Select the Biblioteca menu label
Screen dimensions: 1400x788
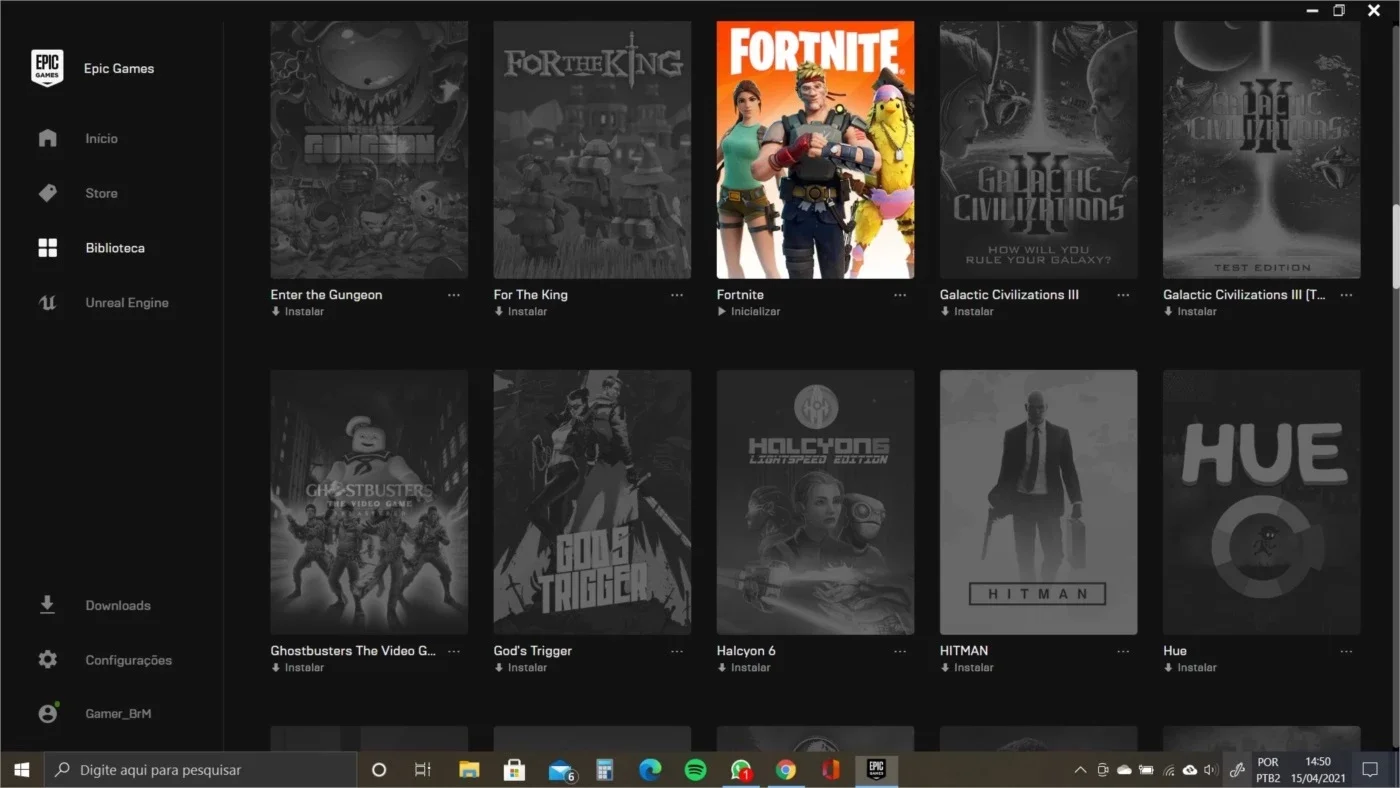tap(115, 248)
